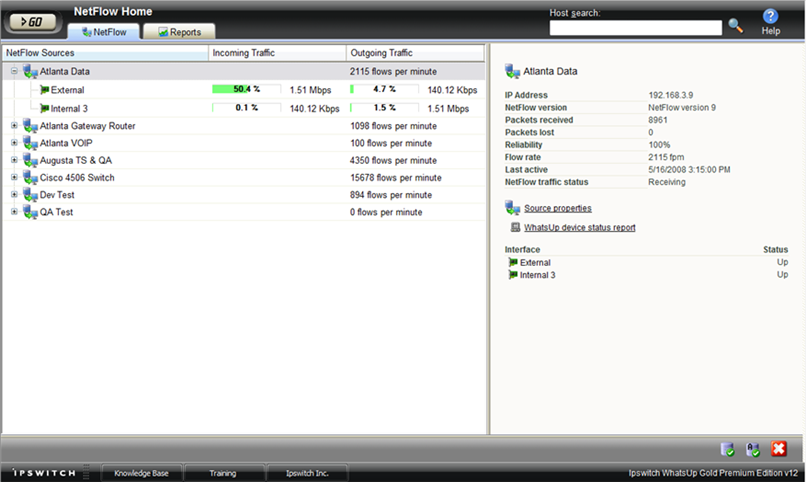Open WhatsUp device status report link
Image resolution: width=806 pixels, height=482 pixels.
point(579,228)
